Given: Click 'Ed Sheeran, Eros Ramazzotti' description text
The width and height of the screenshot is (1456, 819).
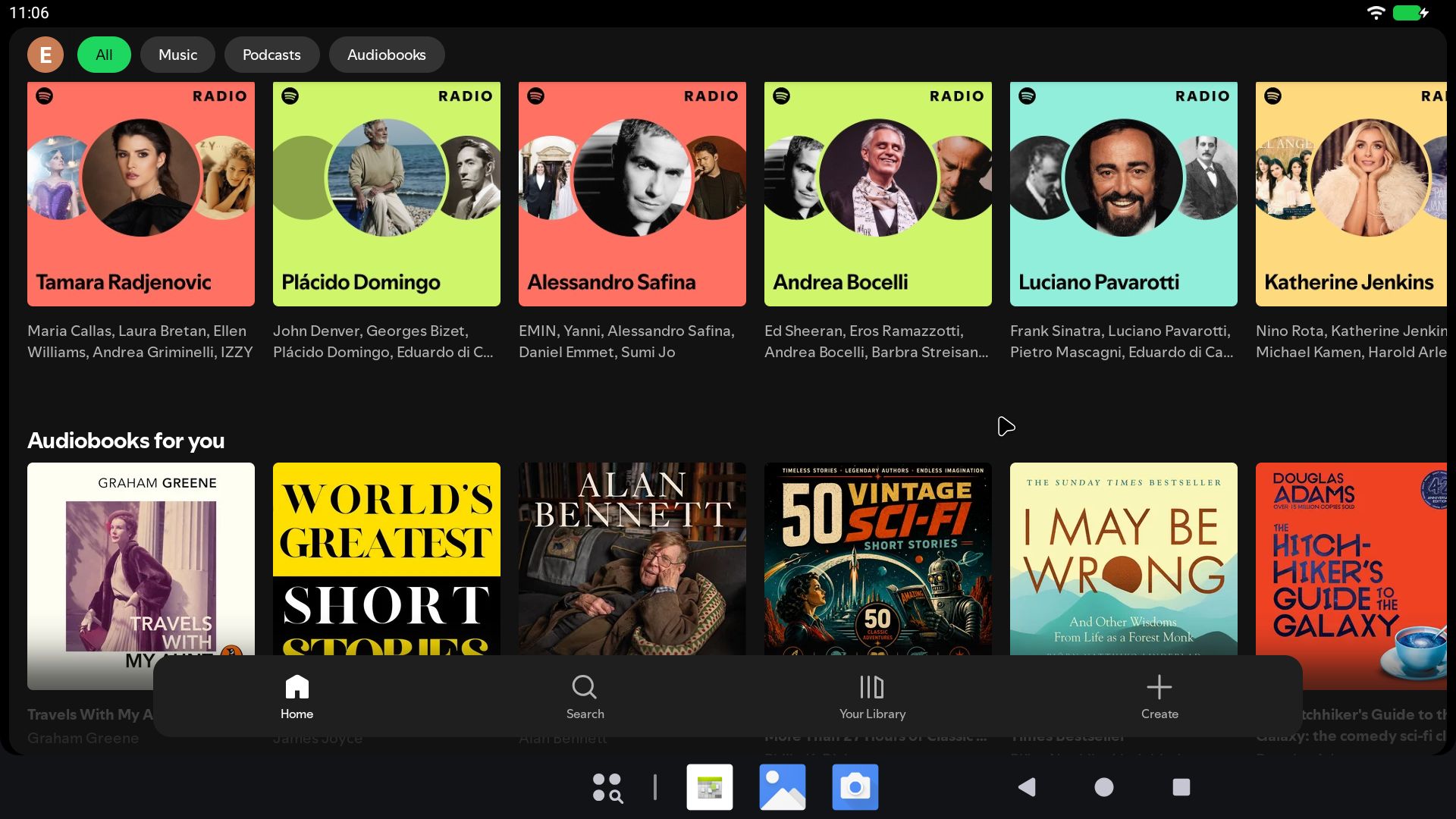Looking at the screenshot, I should pos(877,341).
